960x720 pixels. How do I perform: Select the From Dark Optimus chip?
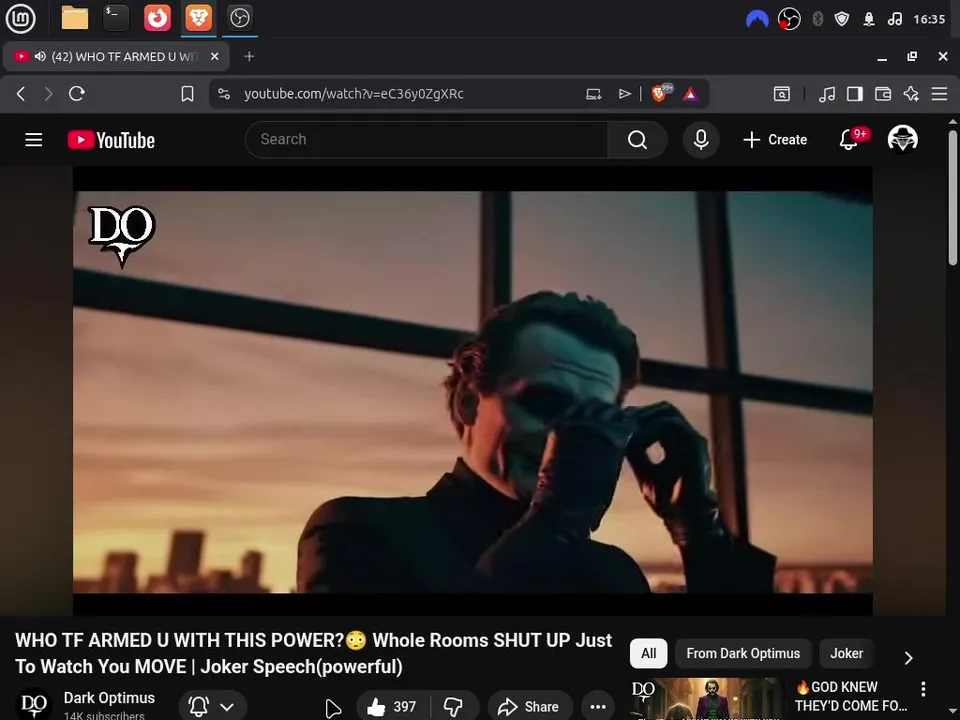click(x=743, y=653)
